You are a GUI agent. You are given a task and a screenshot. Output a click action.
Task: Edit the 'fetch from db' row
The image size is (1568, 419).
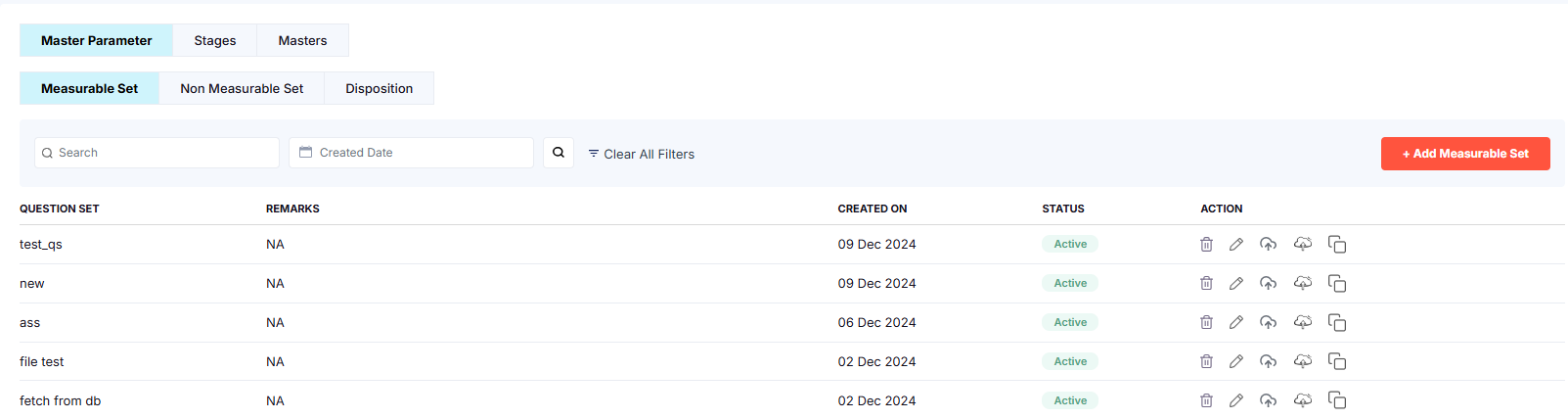(1236, 400)
